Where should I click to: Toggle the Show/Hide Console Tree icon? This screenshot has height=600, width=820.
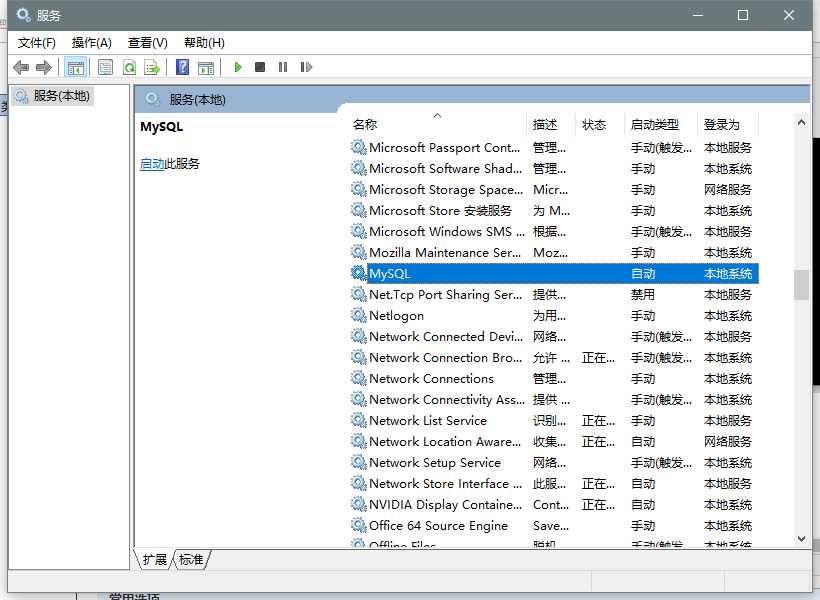(75, 67)
